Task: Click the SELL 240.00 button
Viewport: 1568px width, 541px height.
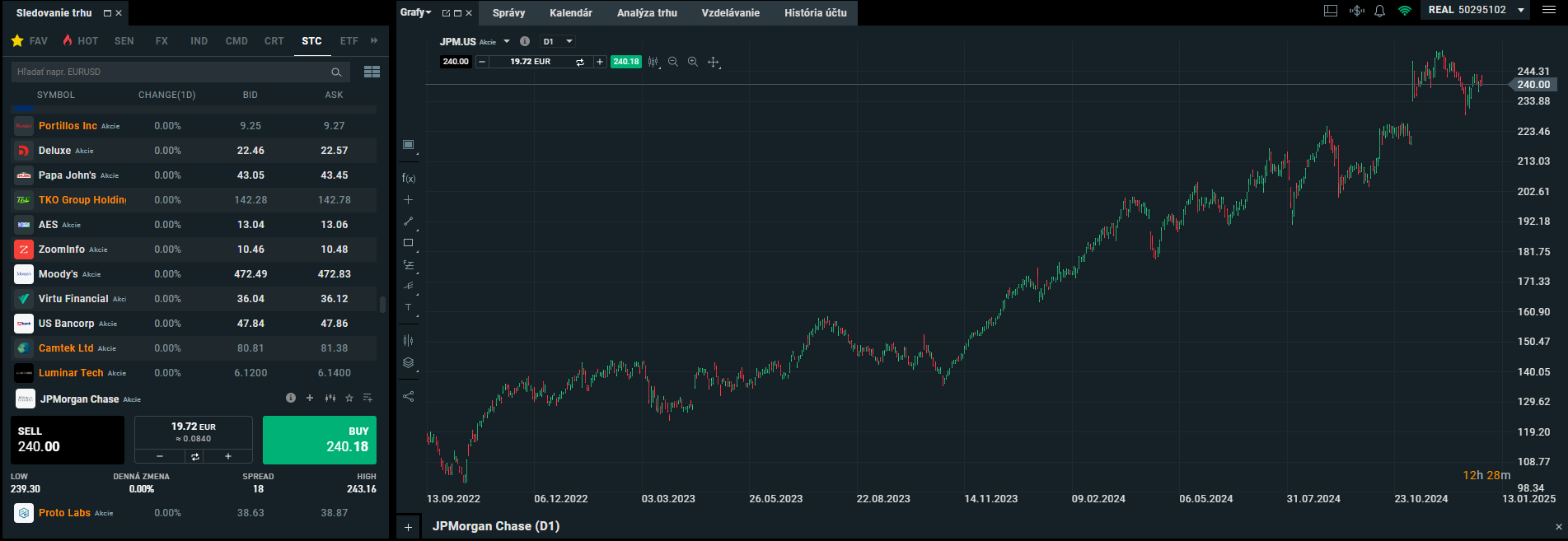Action: point(67,440)
